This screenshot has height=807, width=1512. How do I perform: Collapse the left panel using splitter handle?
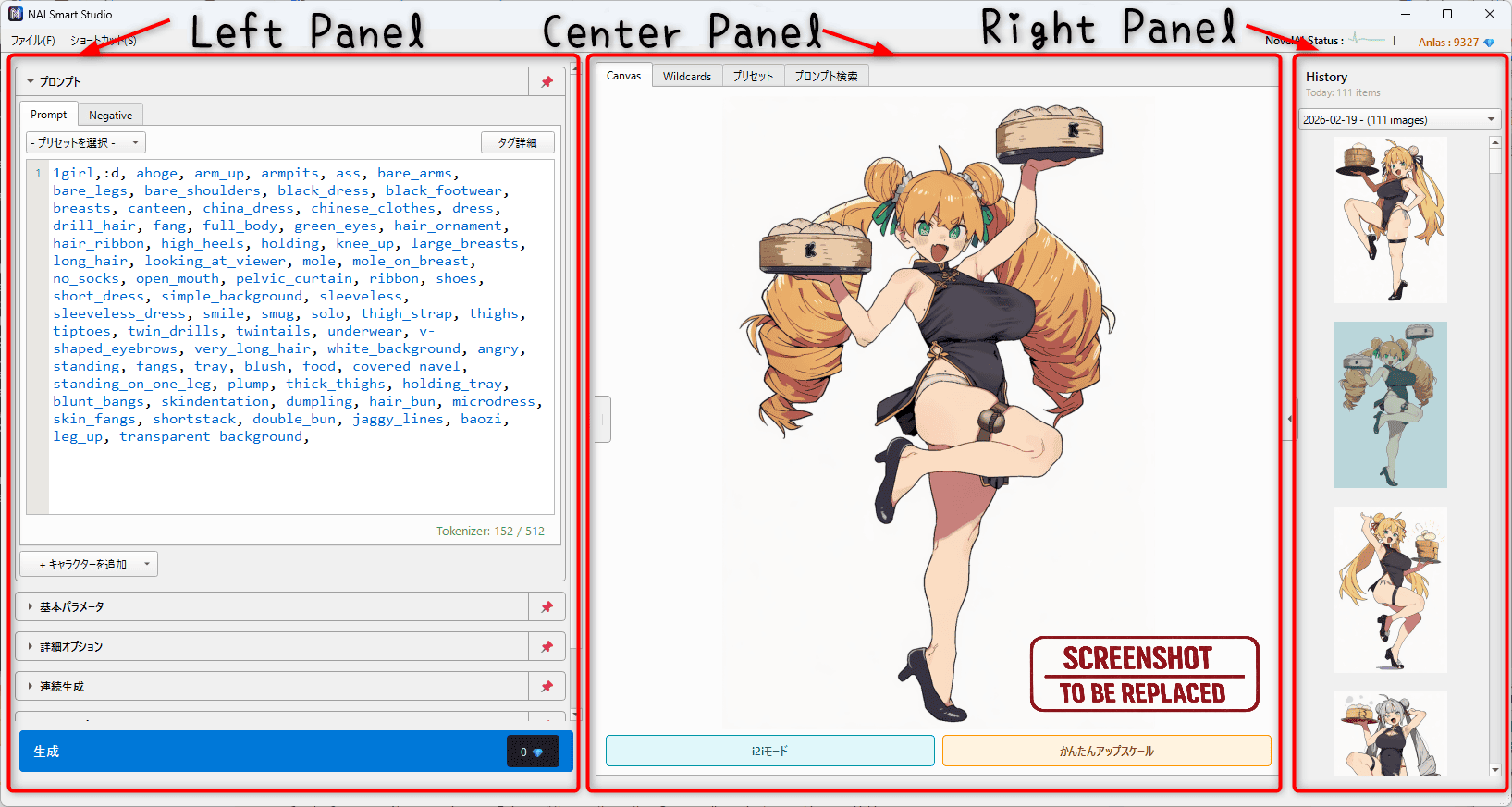pyautogui.click(x=602, y=419)
